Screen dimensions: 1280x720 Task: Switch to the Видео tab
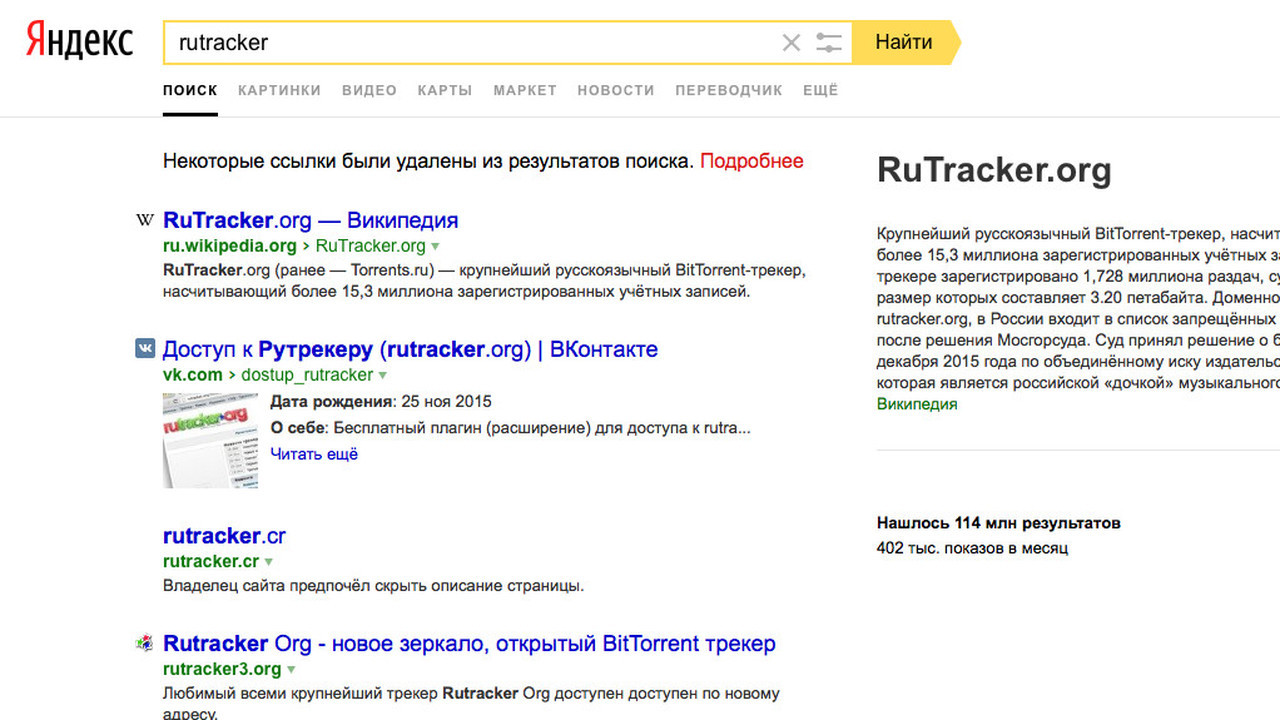click(369, 90)
